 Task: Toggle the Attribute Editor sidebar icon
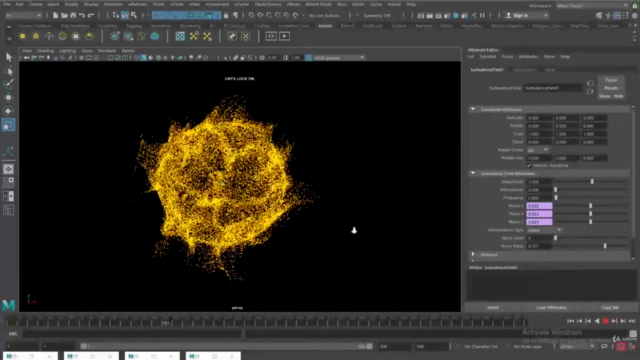pyautogui.click(x=617, y=16)
